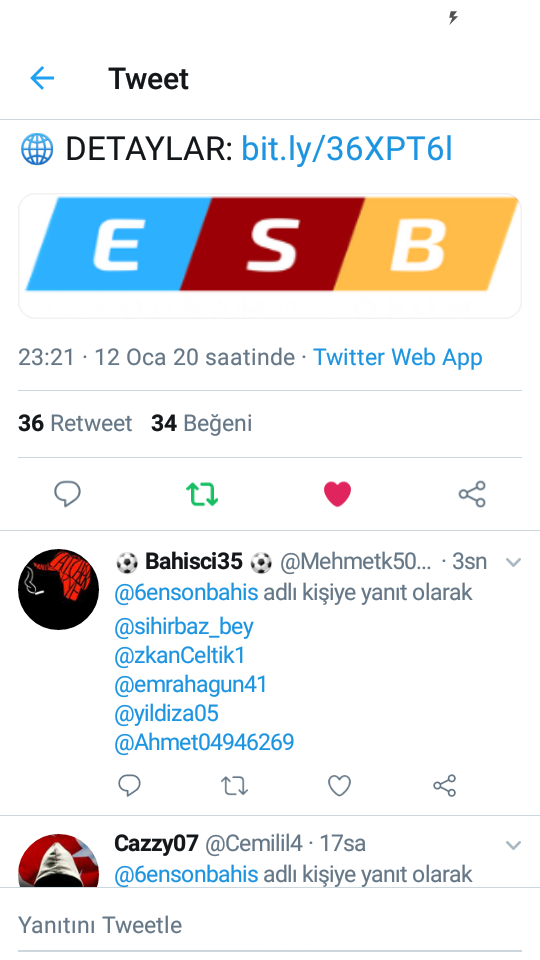Expand the options chevron on the Bahisci35 reply
540x960 pixels.
(x=513, y=562)
